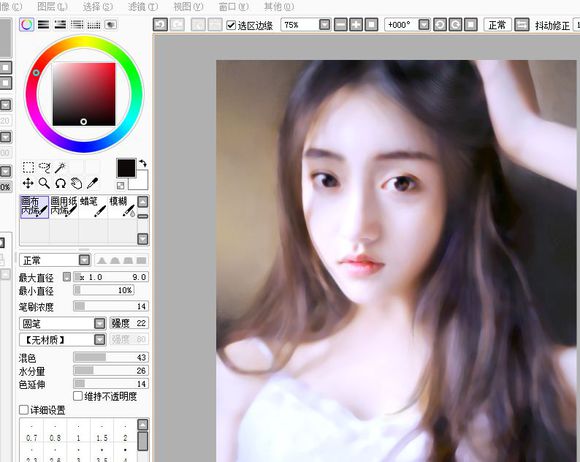Toggle max diameter pressure button beside 最大直径
Image resolution: width=580 pixels, height=462 pixels.
pos(67,277)
